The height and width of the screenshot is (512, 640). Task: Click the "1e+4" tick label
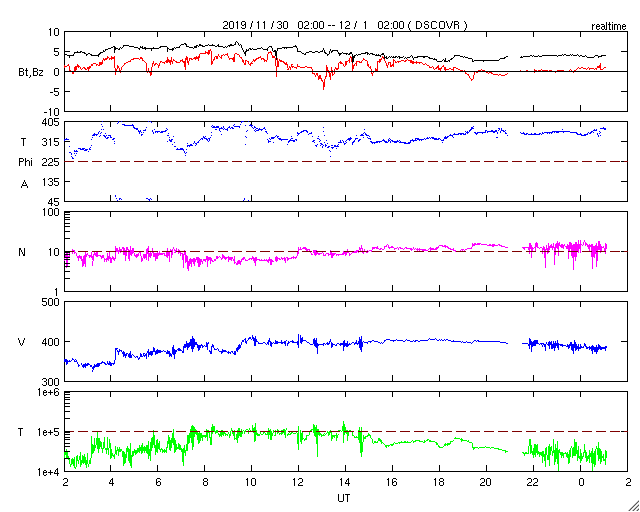click(50, 472)
